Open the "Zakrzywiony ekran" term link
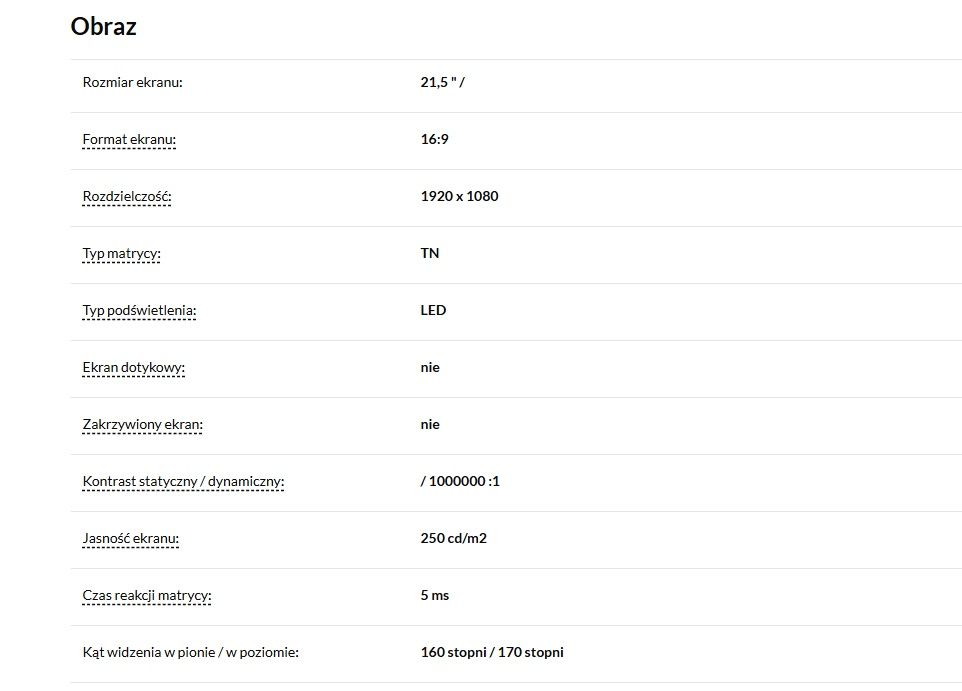 pyautogui.click(x=143, y=424)
